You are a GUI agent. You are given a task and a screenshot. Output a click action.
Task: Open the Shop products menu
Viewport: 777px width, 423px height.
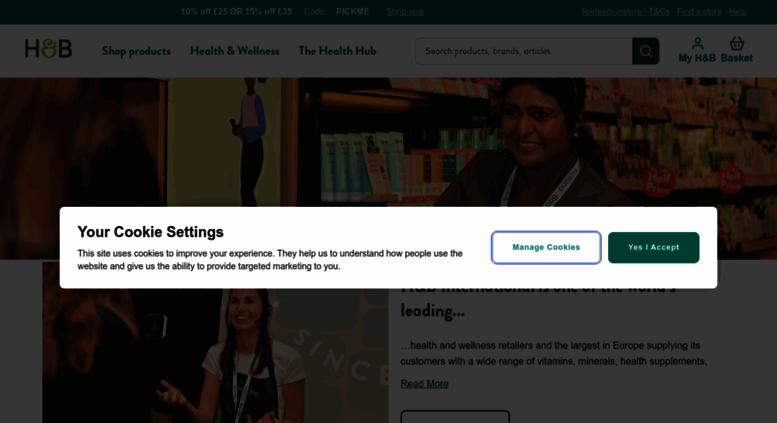(x=136, y=51)
